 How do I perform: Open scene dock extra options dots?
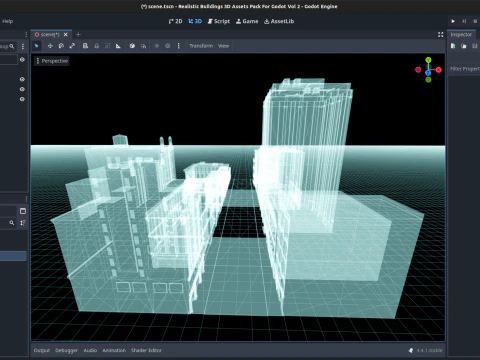(x=23, y=46)
